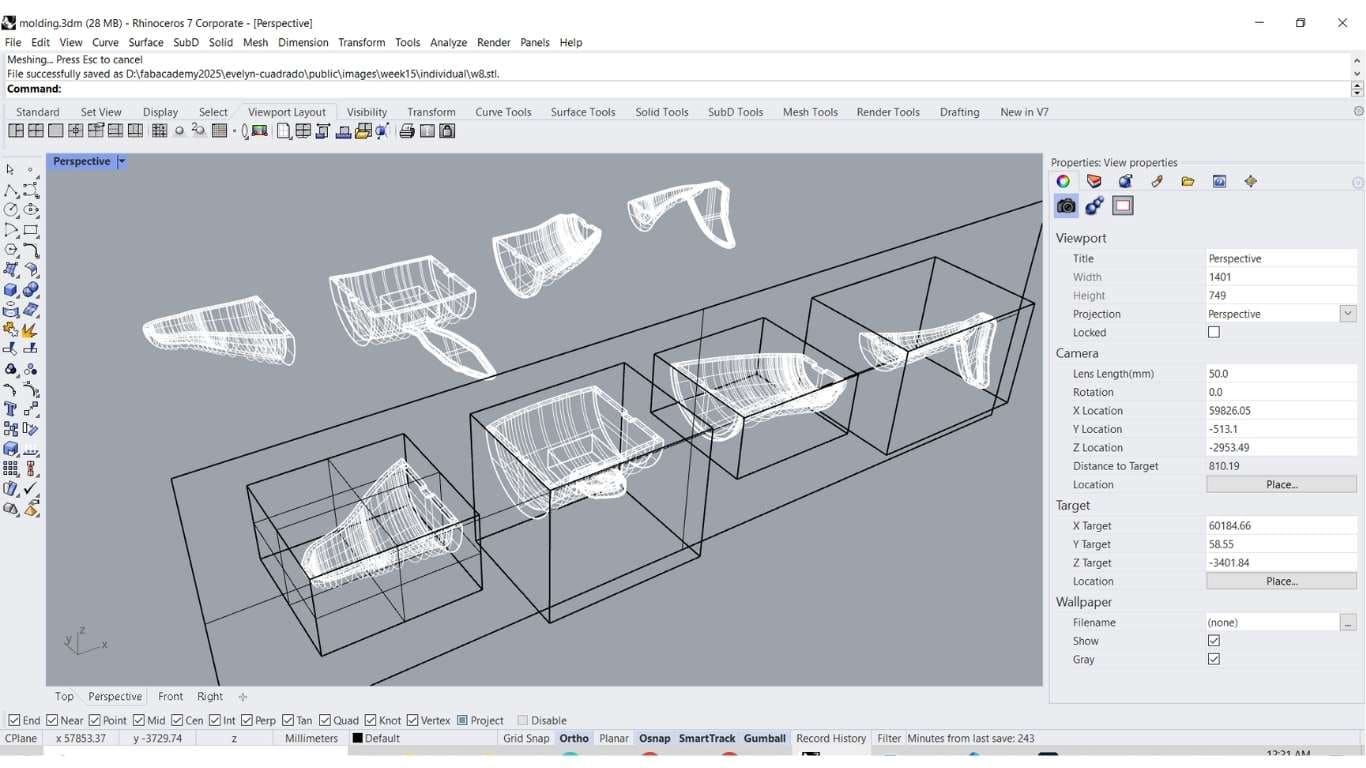1366x768 pixels.
Task: Select the Box solid tool in sidebar
Action: (10, 290)
